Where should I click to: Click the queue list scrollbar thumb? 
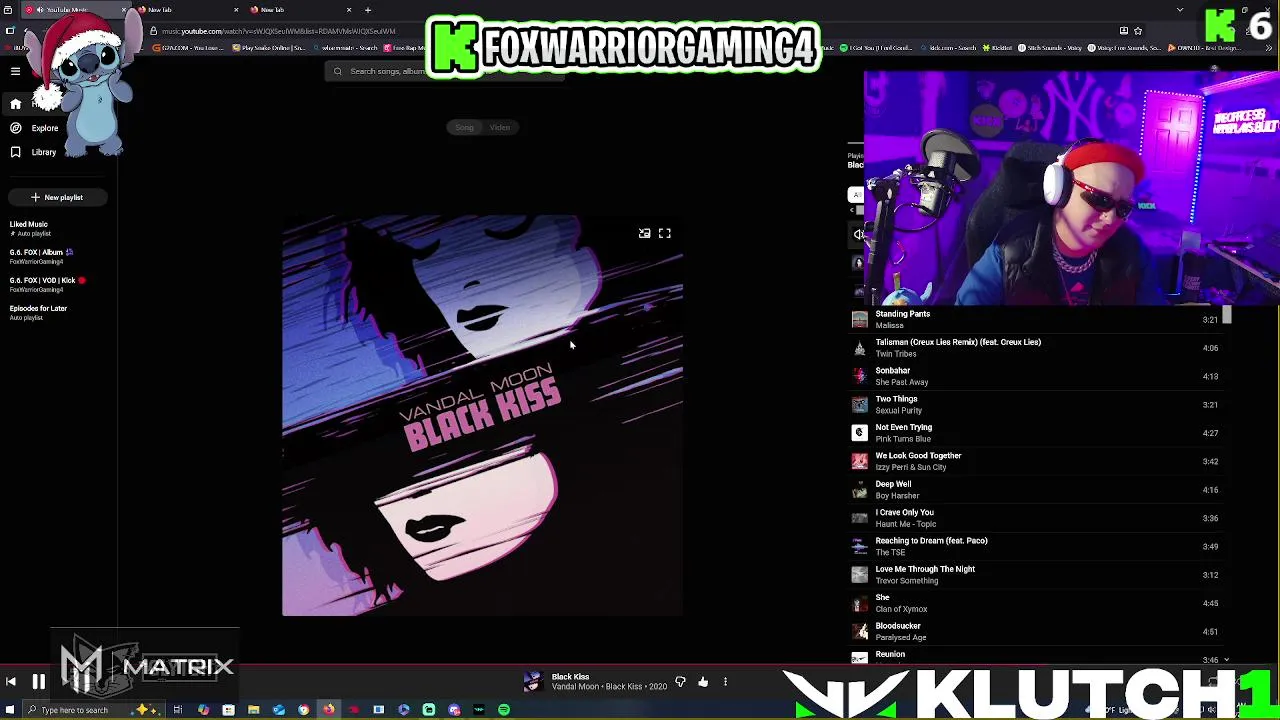click(1227, 315)
